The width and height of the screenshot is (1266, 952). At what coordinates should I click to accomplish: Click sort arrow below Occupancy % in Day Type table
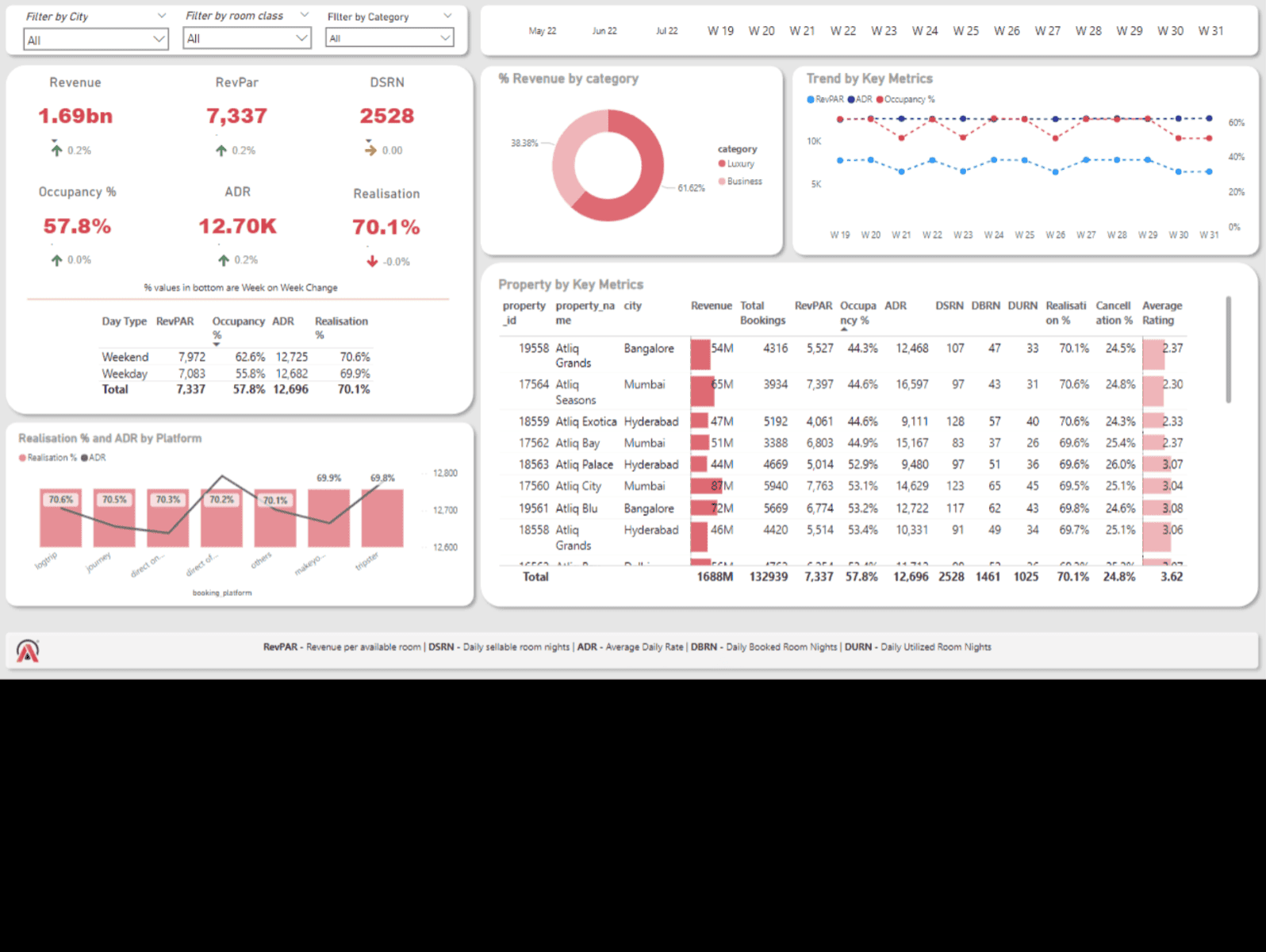[x=217, y=344]
